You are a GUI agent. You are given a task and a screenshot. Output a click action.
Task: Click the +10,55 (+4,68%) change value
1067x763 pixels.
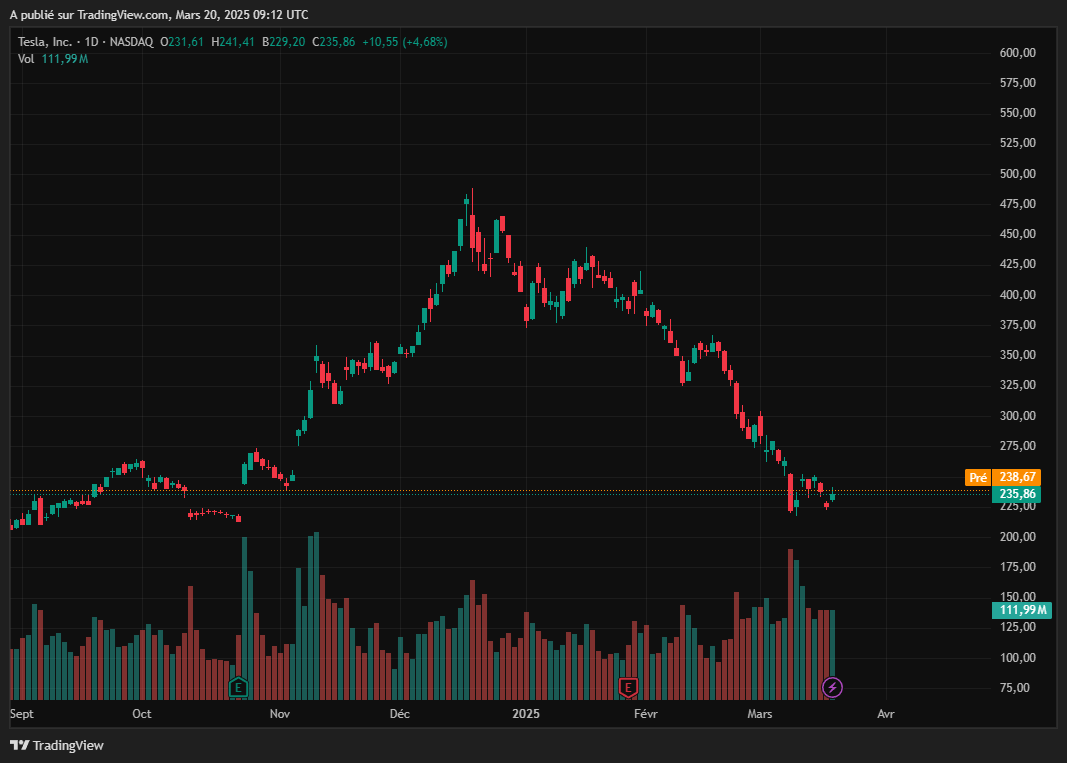pos(404,42)
